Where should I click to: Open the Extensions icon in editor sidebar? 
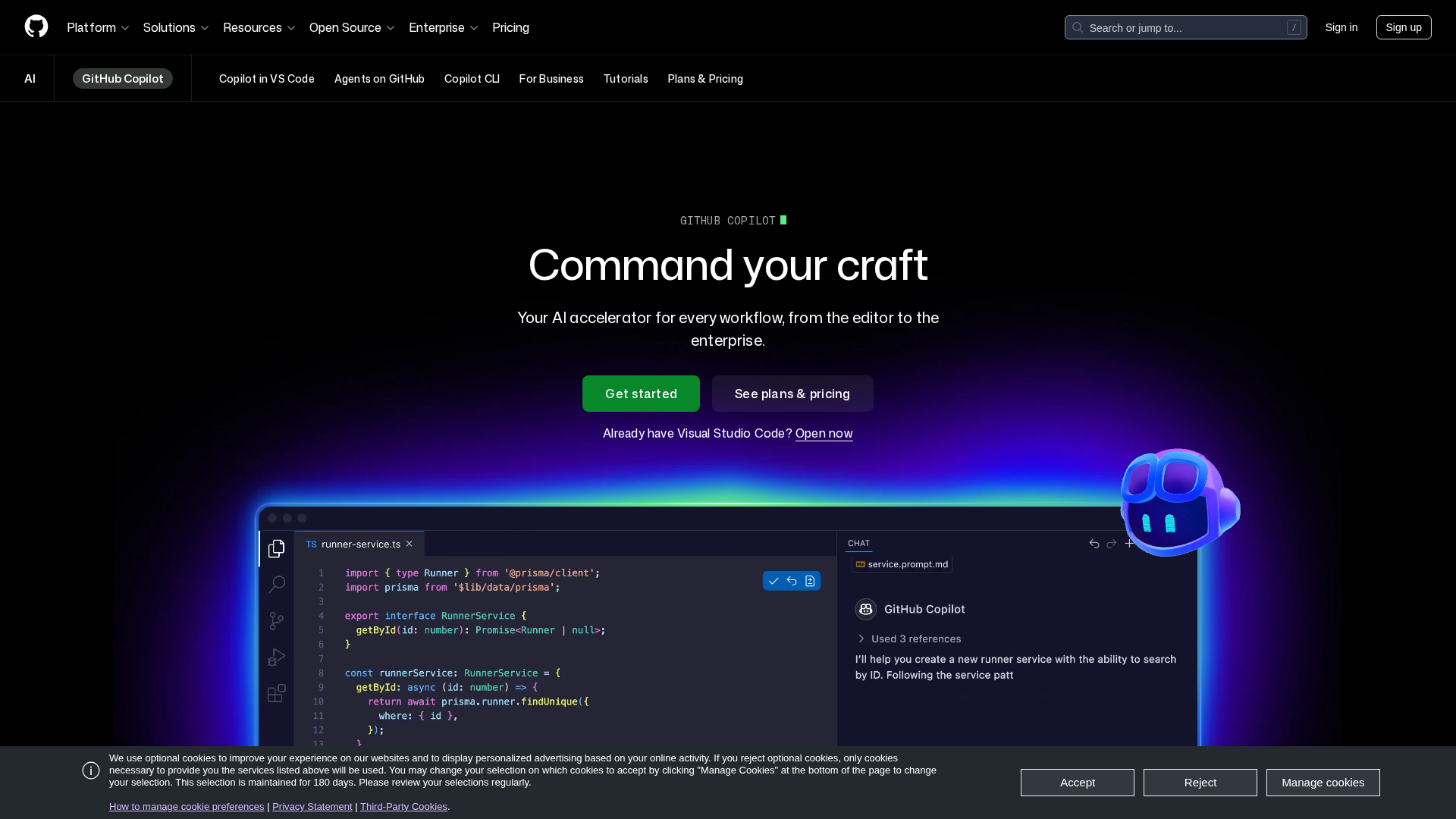[x=277, y=692]
